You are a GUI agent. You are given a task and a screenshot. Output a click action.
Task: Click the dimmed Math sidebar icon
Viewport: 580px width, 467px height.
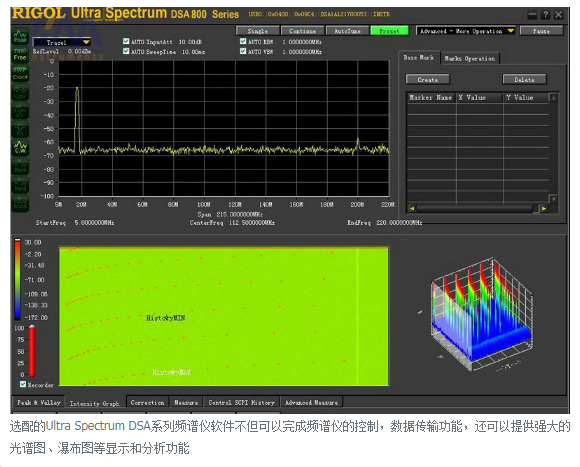(x=20, y=203)
